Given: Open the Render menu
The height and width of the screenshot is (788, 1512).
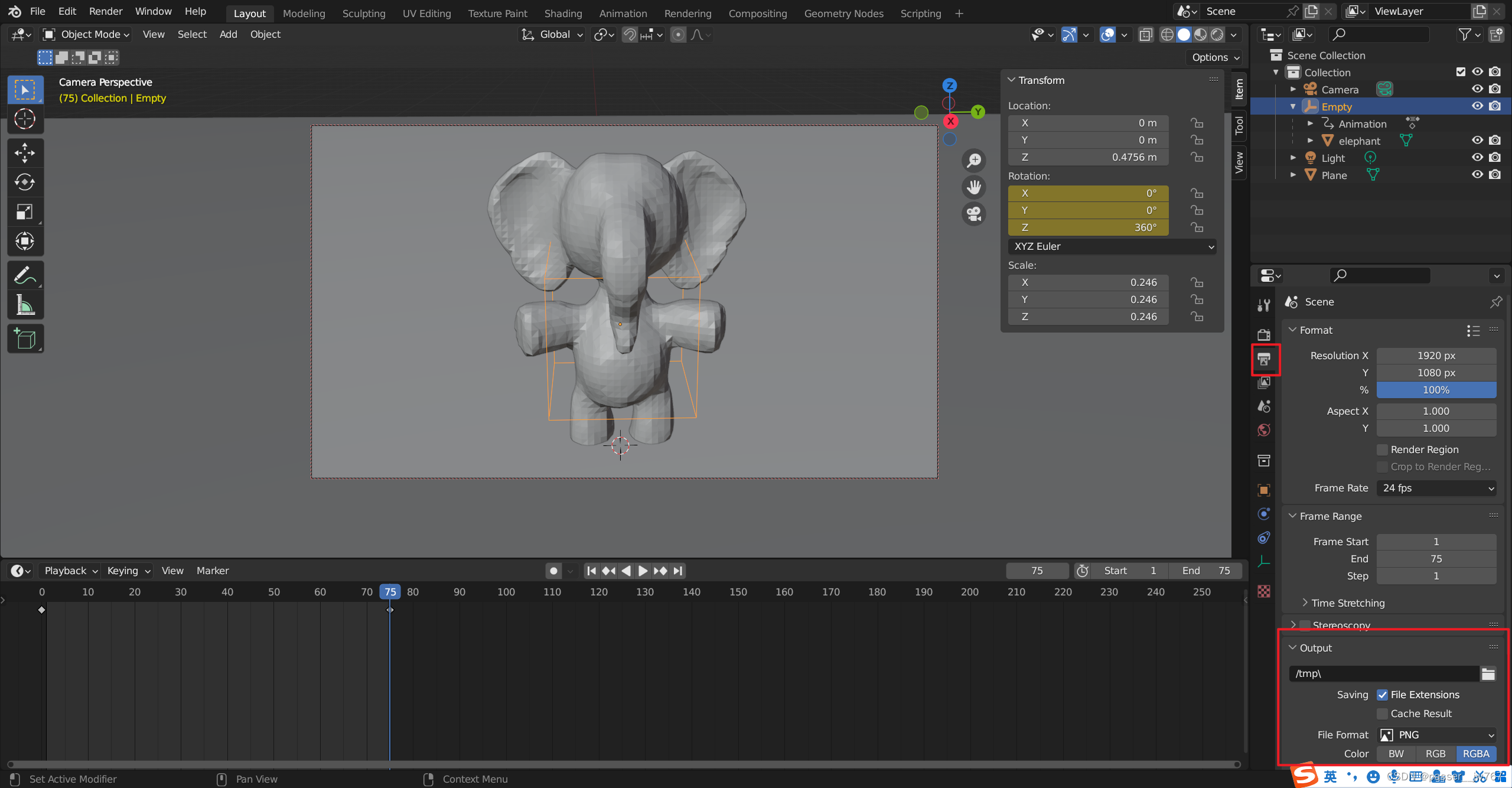Looking at the screenshot, I should coord(105,11).
